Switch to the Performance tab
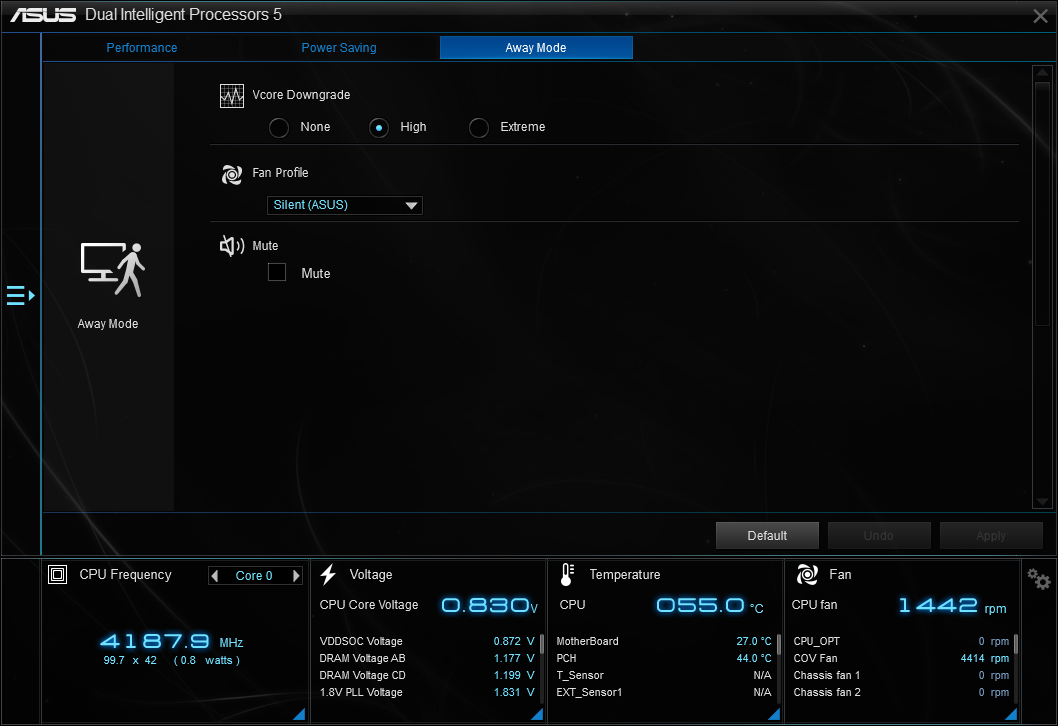This screenshot has width=1058, height=726. pos(142,48)
